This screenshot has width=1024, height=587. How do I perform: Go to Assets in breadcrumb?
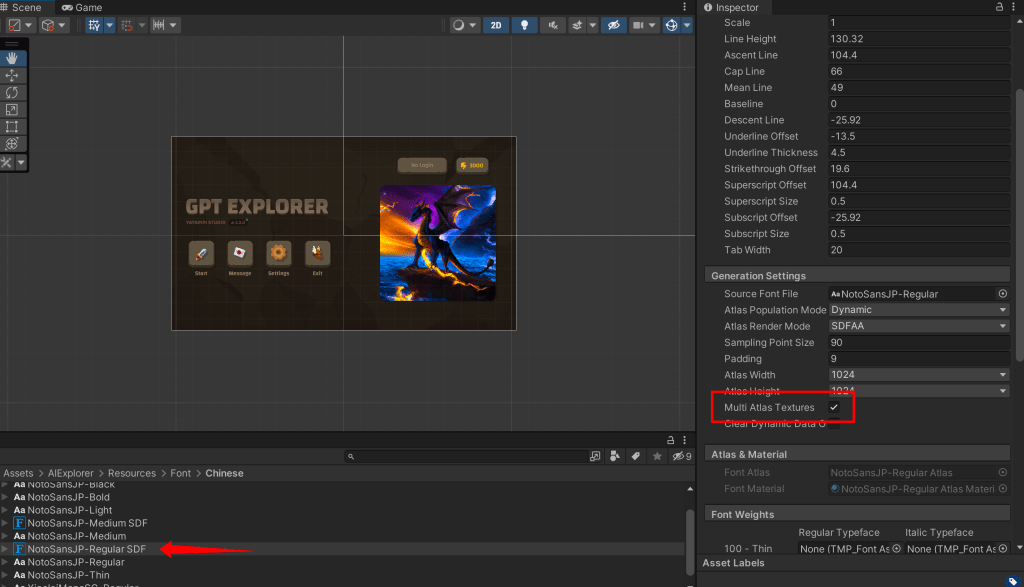(18, 473)
